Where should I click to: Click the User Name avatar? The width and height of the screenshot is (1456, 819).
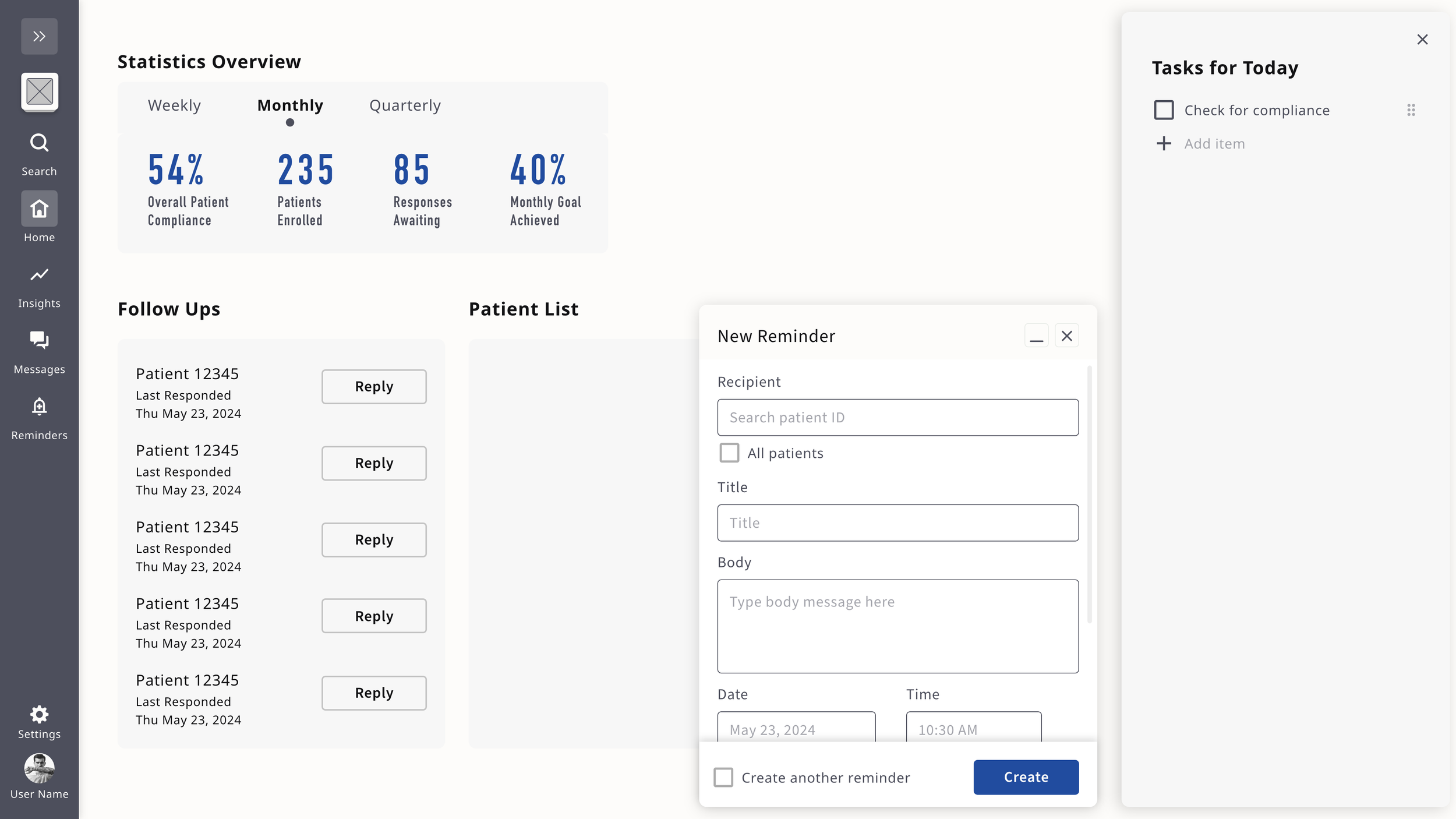pyautogui.click(x=39, y=768)
